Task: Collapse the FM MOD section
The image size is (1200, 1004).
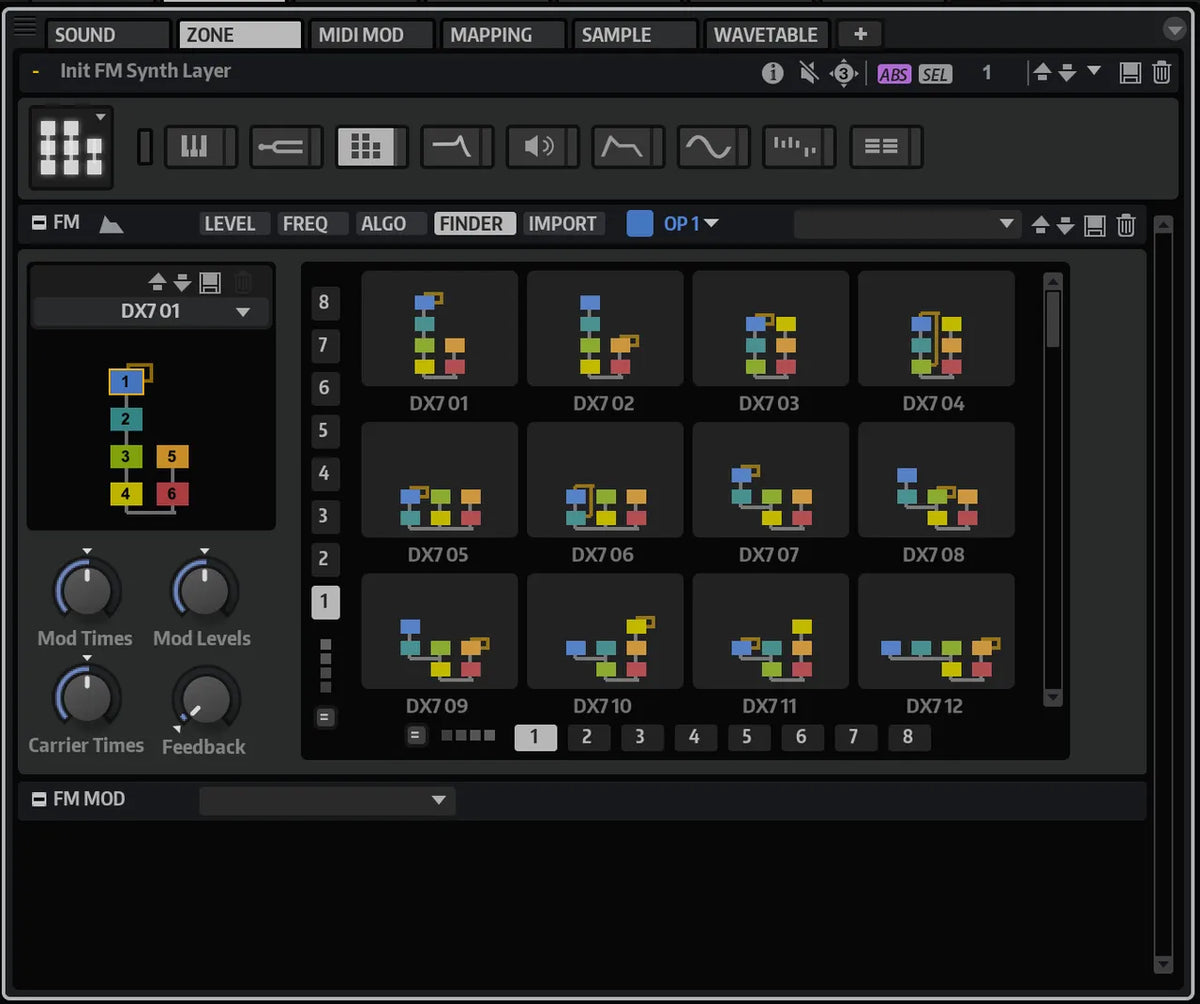Action: [40, 799]
